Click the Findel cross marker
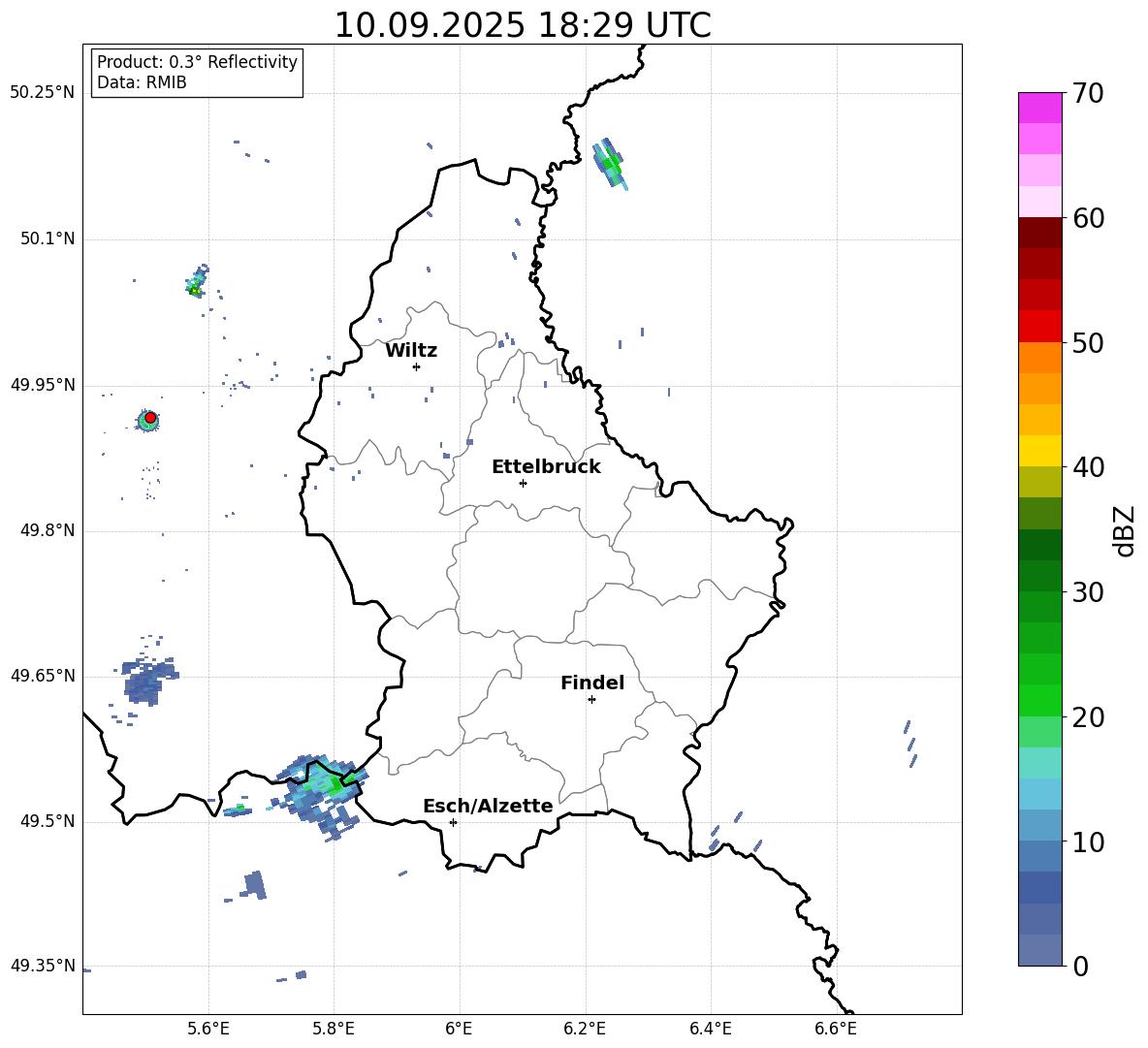Viewport: 1148px width, 1048px height. click(x=591, y=700)
